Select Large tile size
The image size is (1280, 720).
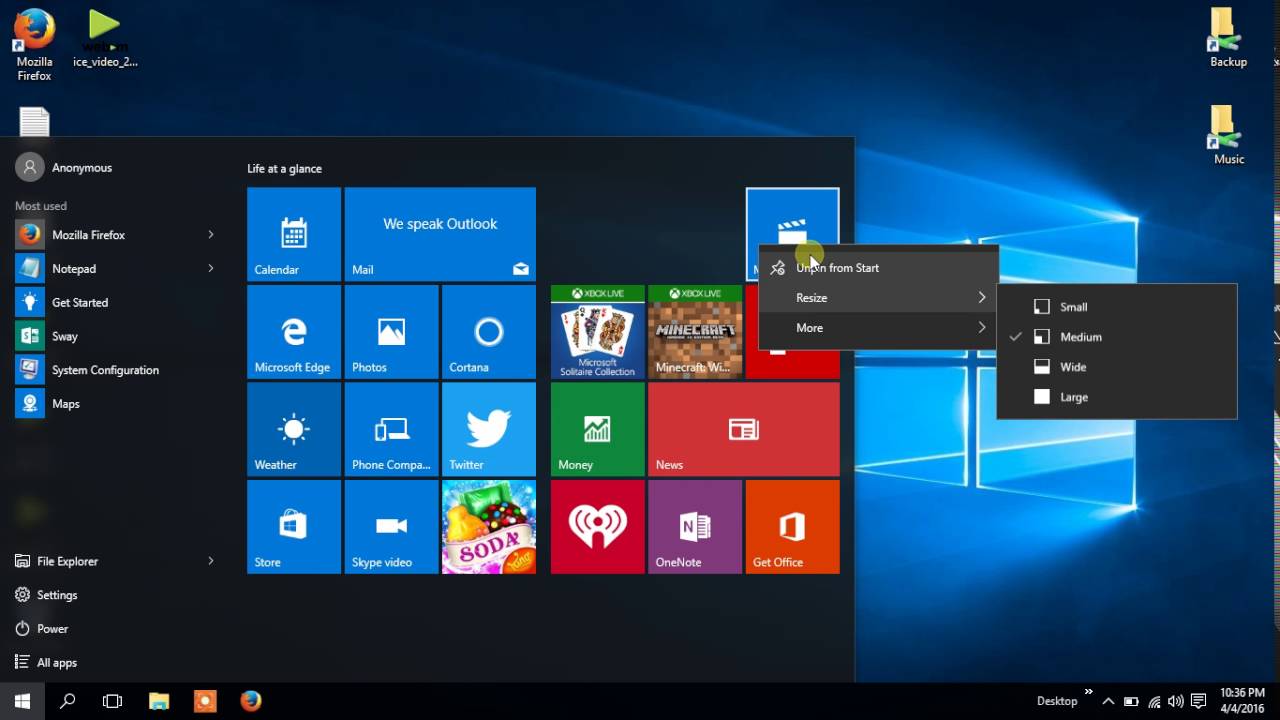[x=1117, y=397]
